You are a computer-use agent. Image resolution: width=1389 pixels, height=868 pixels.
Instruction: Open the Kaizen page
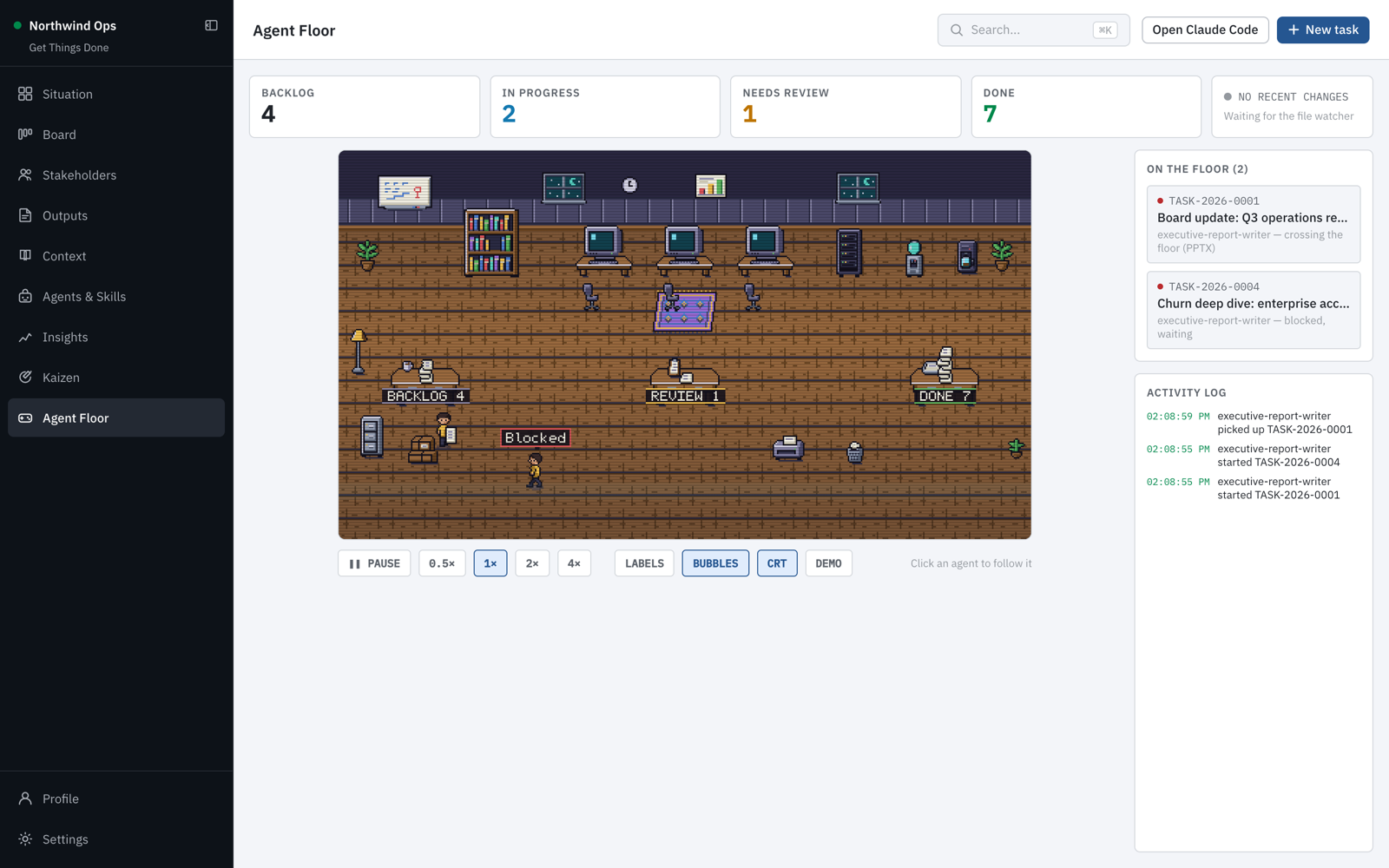tap(116, 378)
